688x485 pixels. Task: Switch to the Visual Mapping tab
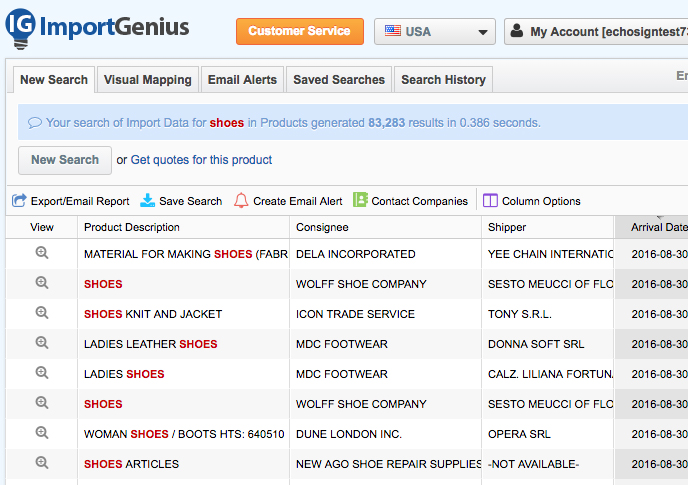pyautogui.click(x=148, y=79)
